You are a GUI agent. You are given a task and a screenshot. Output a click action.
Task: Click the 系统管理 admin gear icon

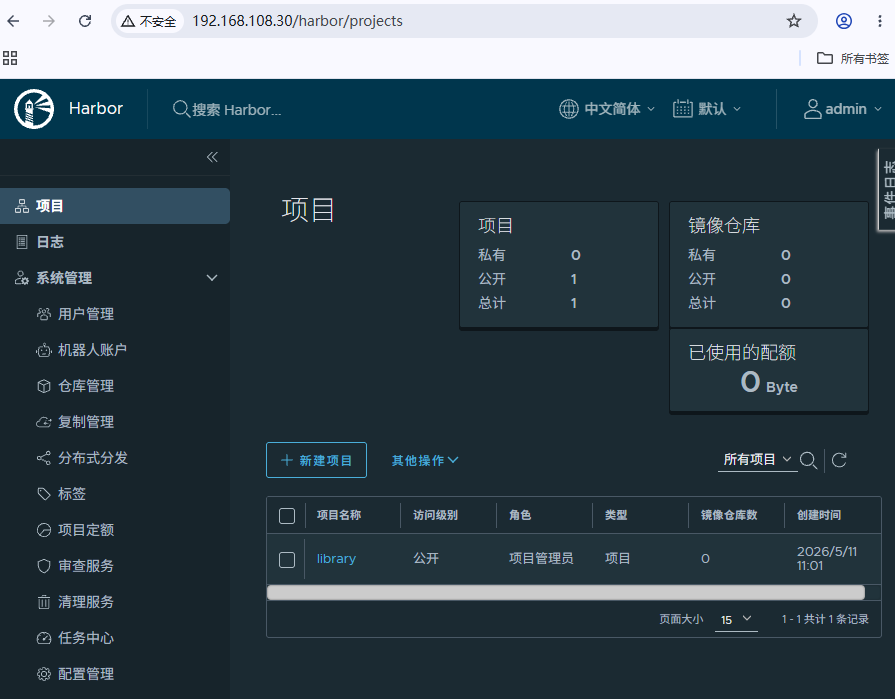[x=22, y=278]
